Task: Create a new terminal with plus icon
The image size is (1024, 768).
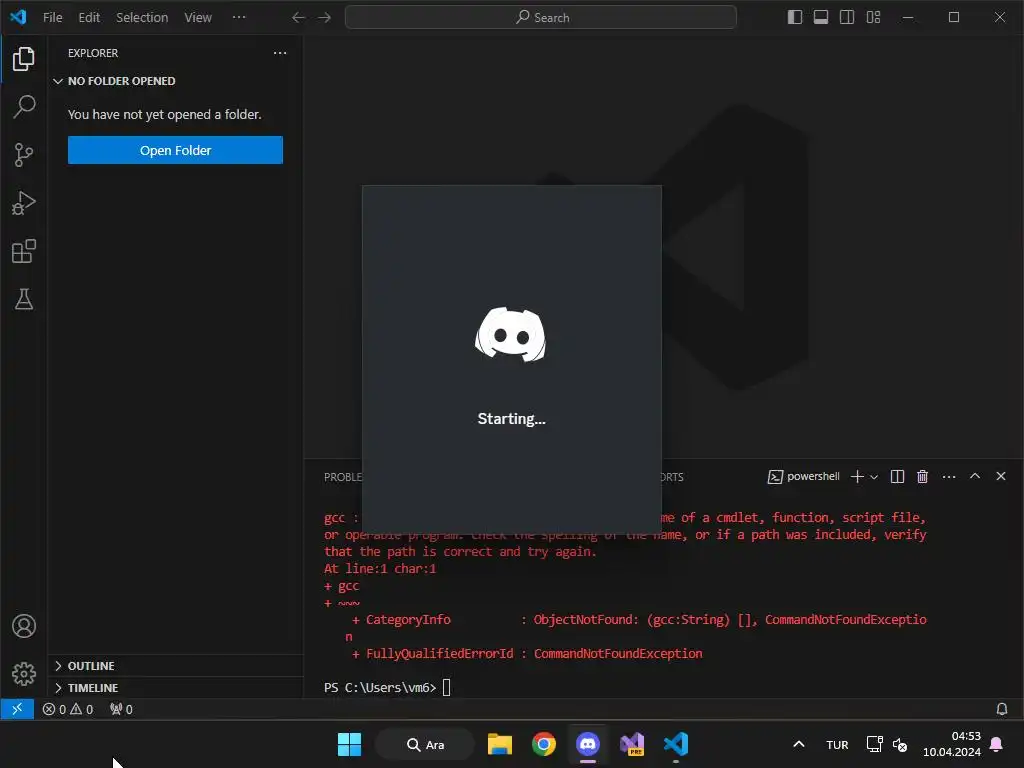Action: tap(857, 477)
